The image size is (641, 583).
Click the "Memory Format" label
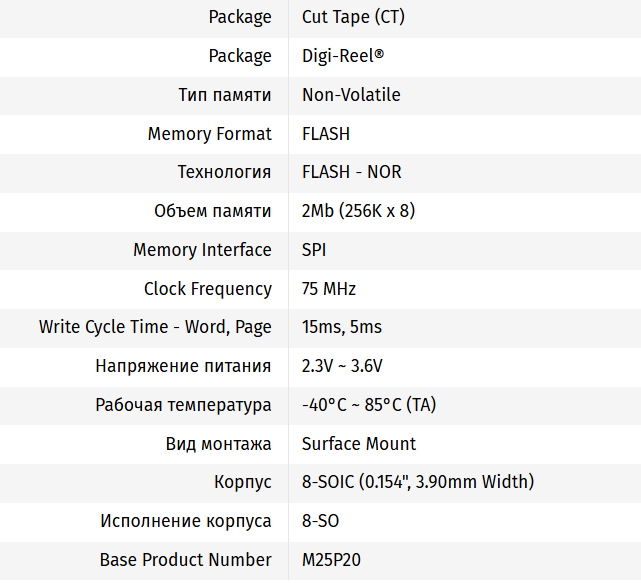coord(209,134)
